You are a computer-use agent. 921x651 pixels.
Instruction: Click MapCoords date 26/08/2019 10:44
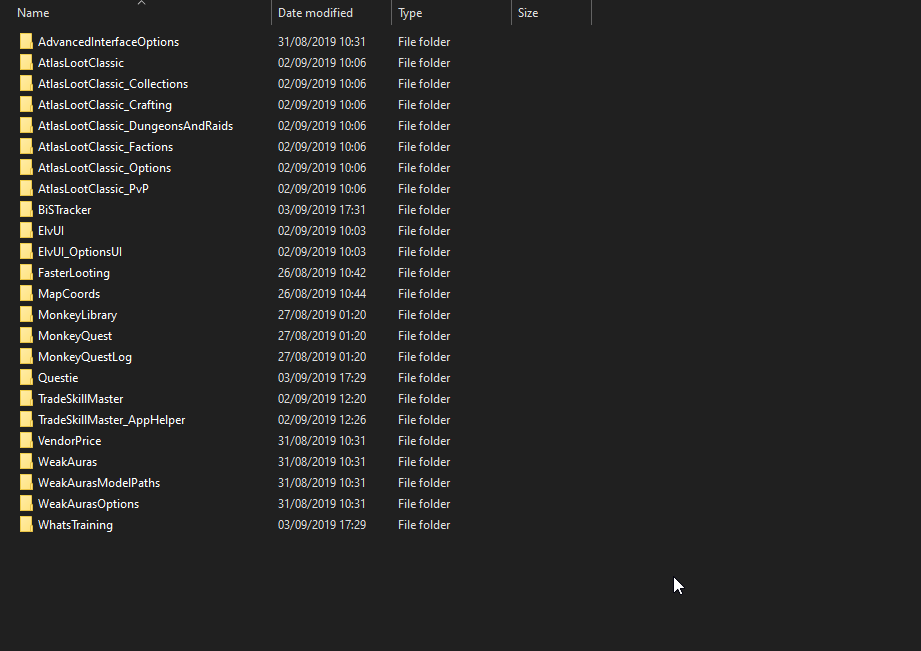322,294
